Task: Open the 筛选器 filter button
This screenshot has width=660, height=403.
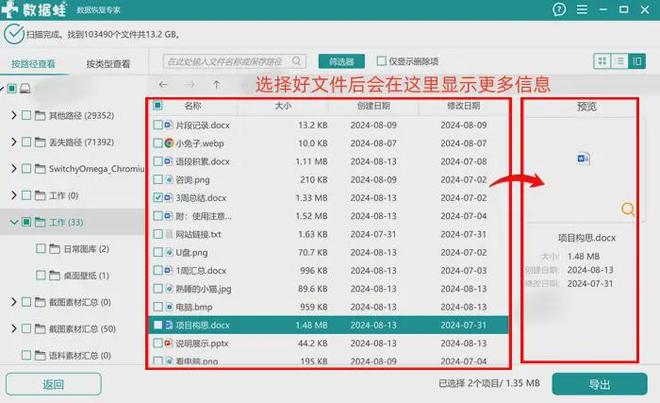Action: tap(341, 61)
